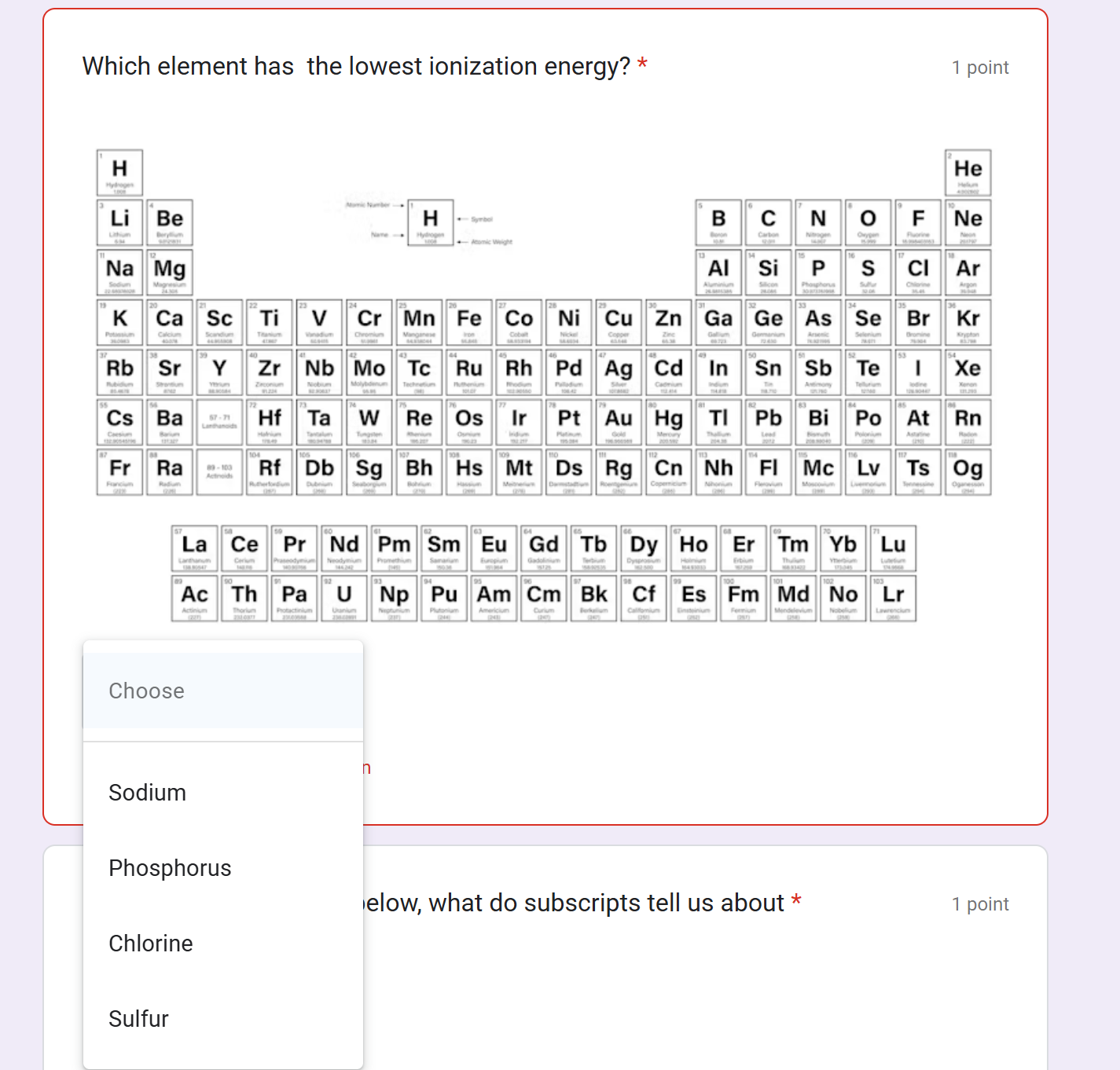Click the 1 point label on the first question
The height and width of the screenshot is (1070, 1120).
tap(980, 68)
